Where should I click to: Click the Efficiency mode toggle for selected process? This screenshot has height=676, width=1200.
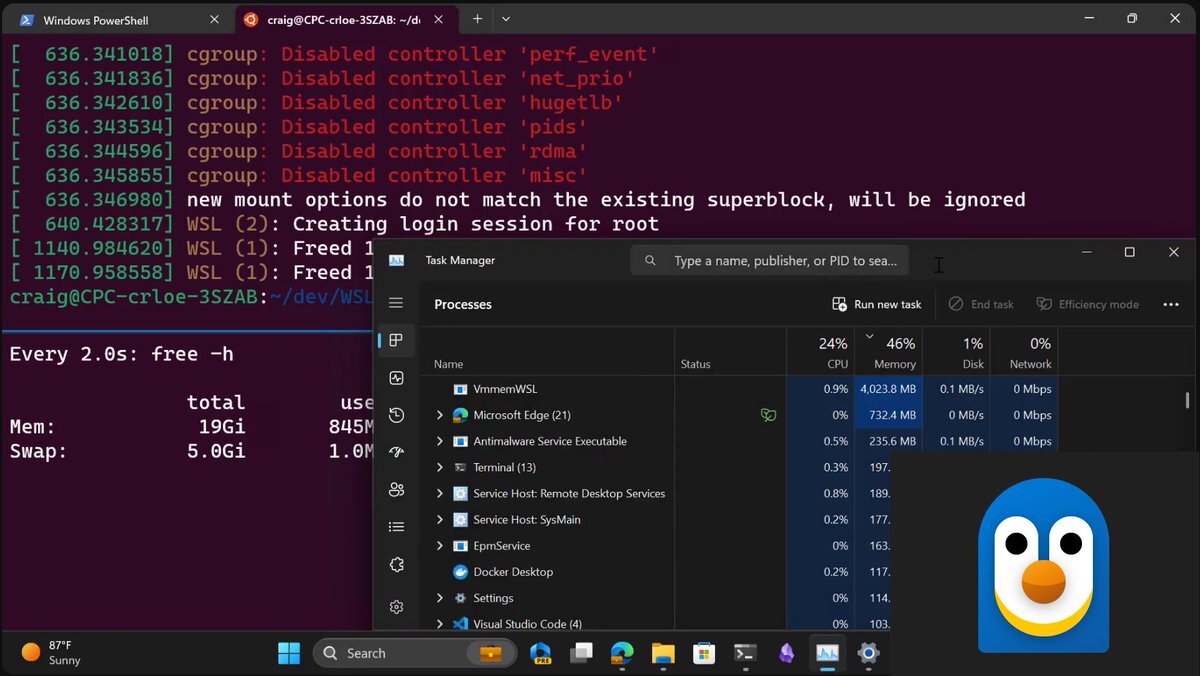coord(1088,304)
